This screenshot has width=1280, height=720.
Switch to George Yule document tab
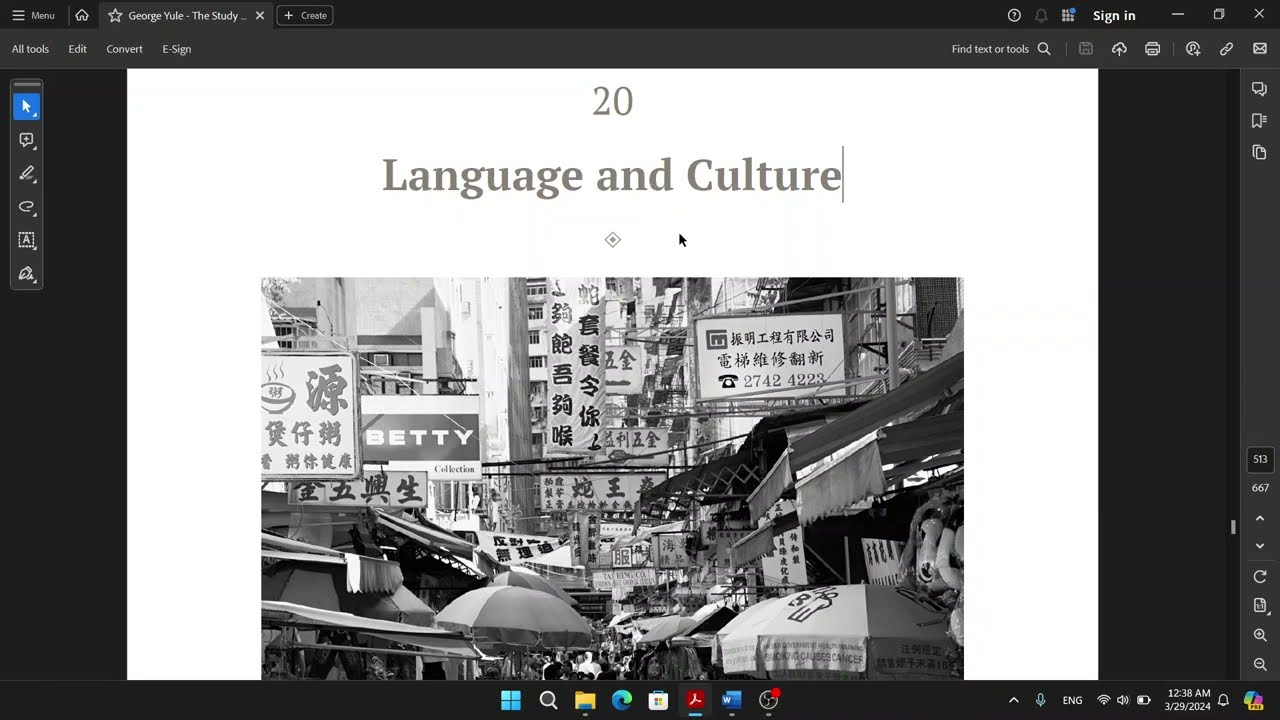point(186,15)
